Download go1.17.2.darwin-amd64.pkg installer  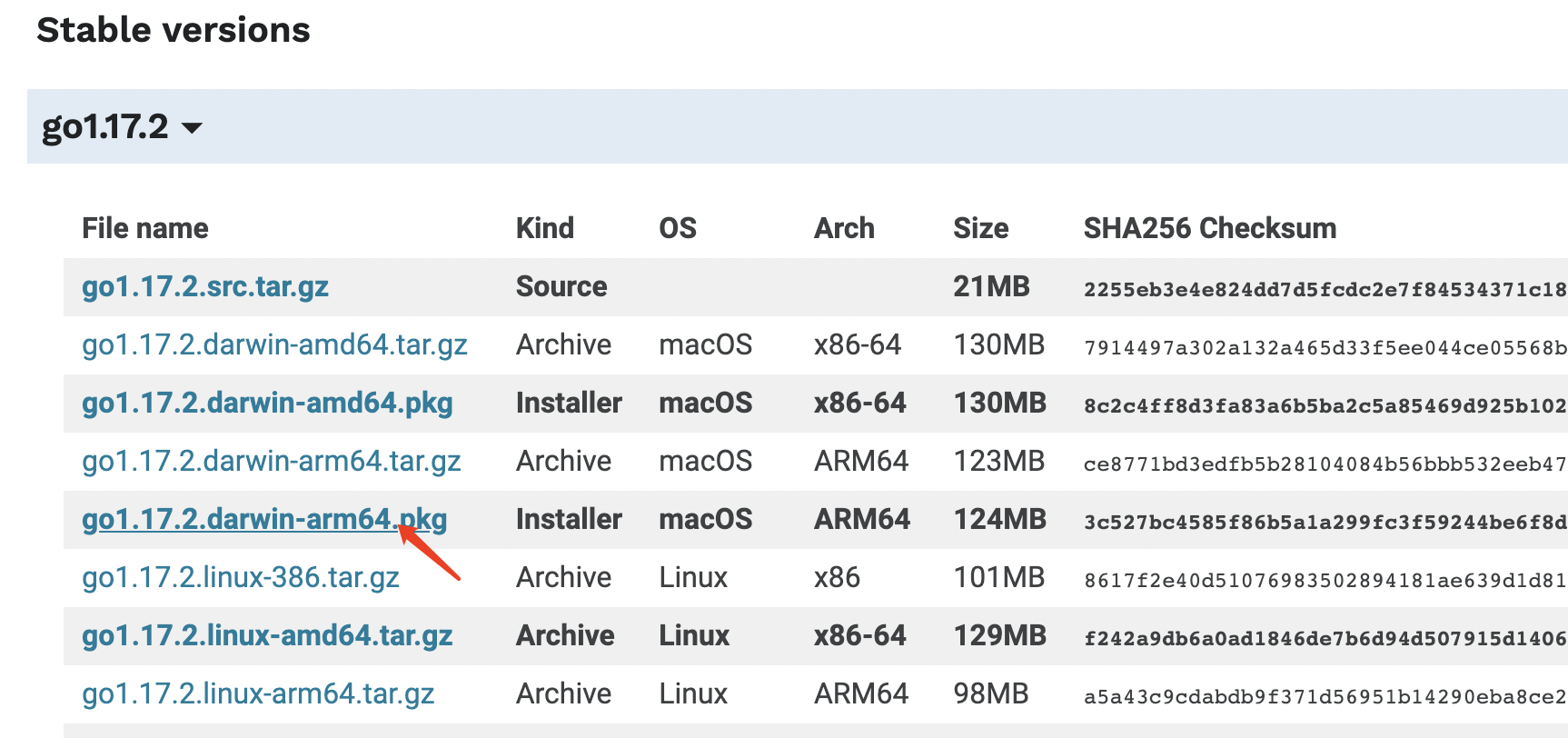point(267,404)
